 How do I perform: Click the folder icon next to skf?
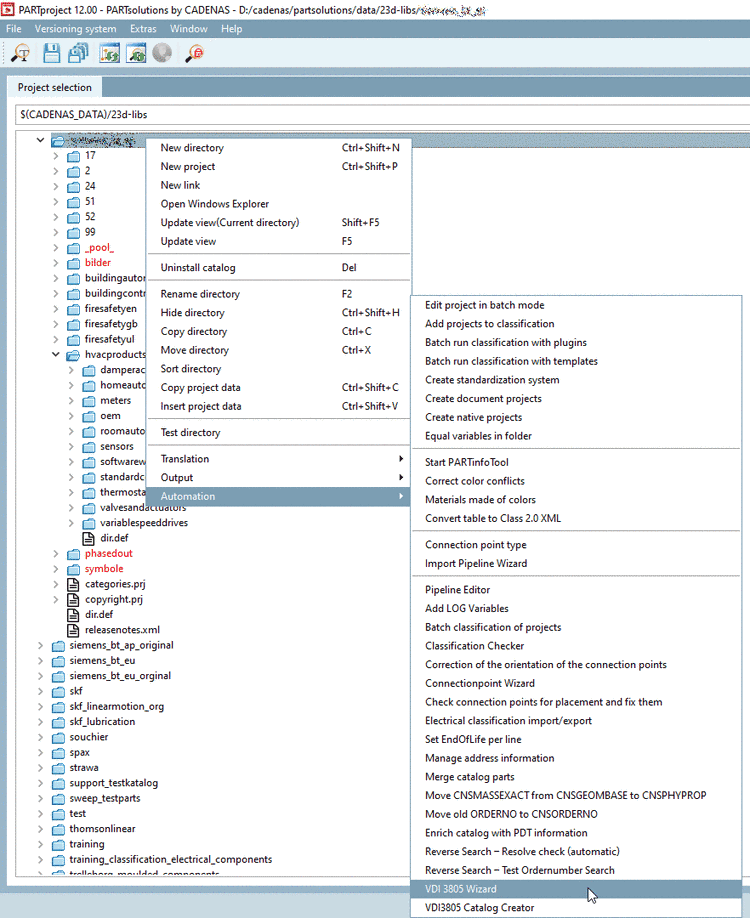coord(58,691)
